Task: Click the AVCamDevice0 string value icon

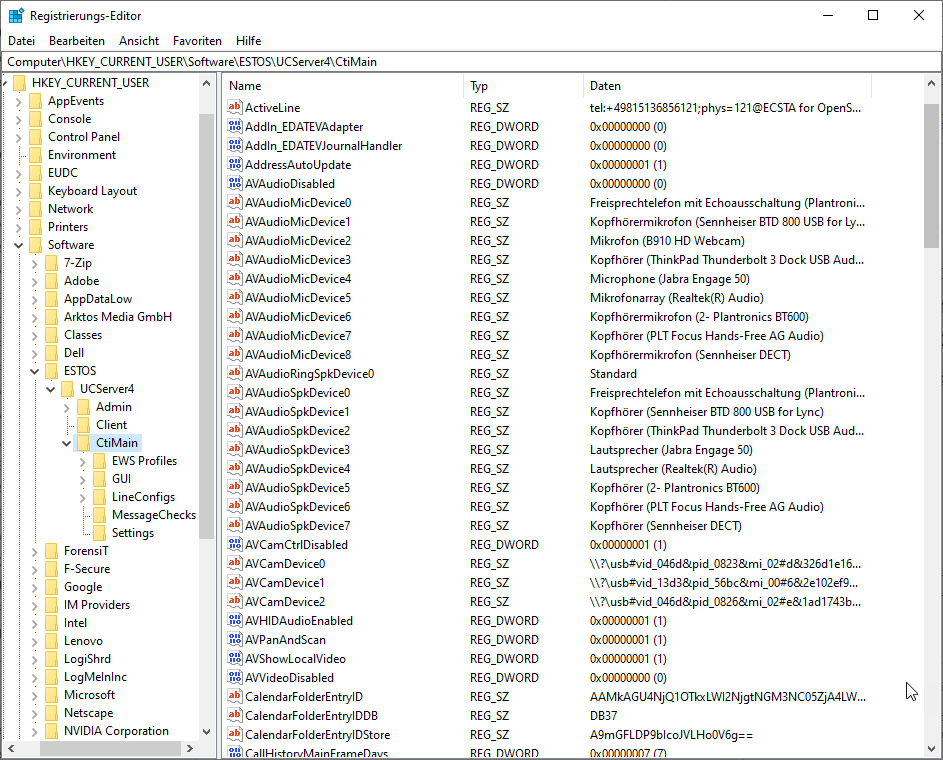Action: [x=235, y=564]
